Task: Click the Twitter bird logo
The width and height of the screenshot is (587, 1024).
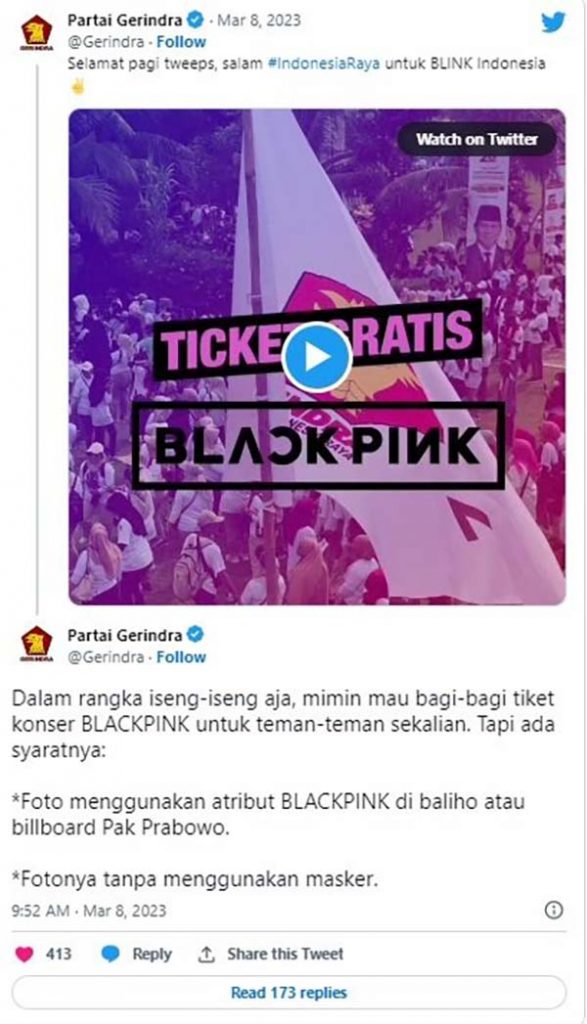Action: (552, 22)
